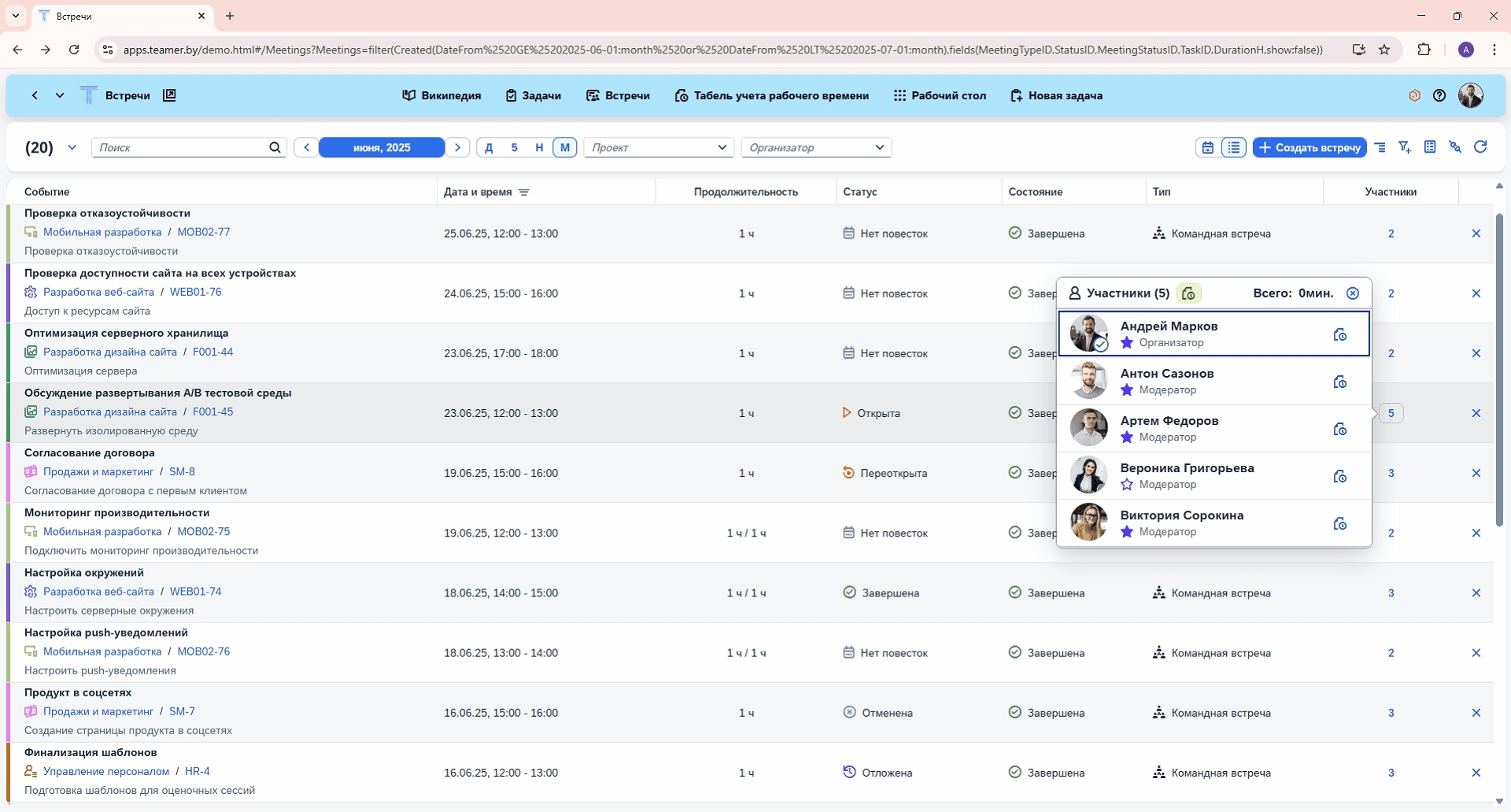1511x812 pixels.
Task: Open help question mark icon in header
Action: coord(1439,95)
